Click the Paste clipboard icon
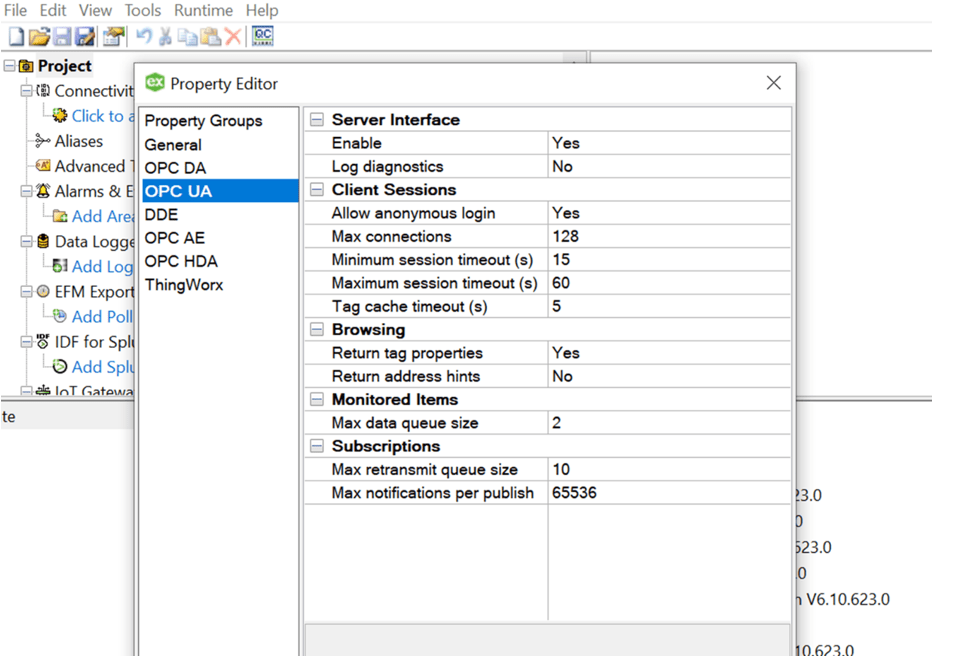Image resolution: width=955 pixels, height=659 pixels. [210, 37]
